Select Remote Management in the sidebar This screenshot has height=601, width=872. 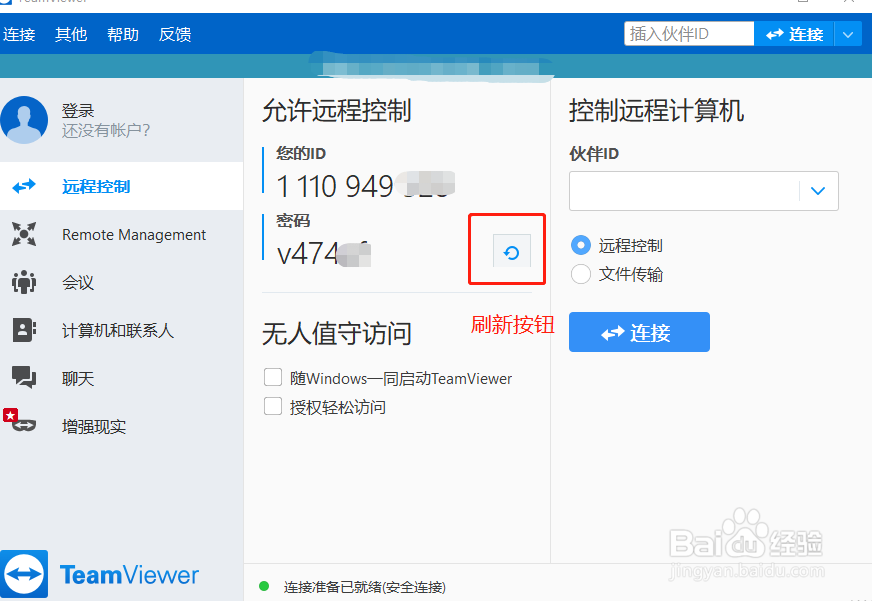(121, 235)
